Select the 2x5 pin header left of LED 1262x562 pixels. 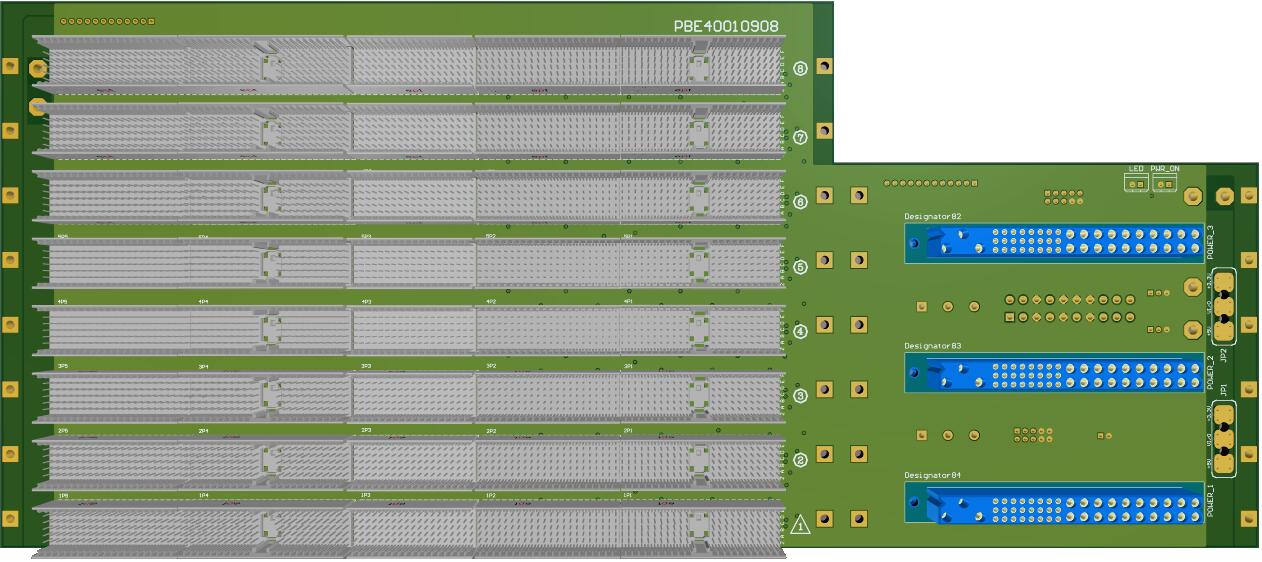(x=1064, y=195)
